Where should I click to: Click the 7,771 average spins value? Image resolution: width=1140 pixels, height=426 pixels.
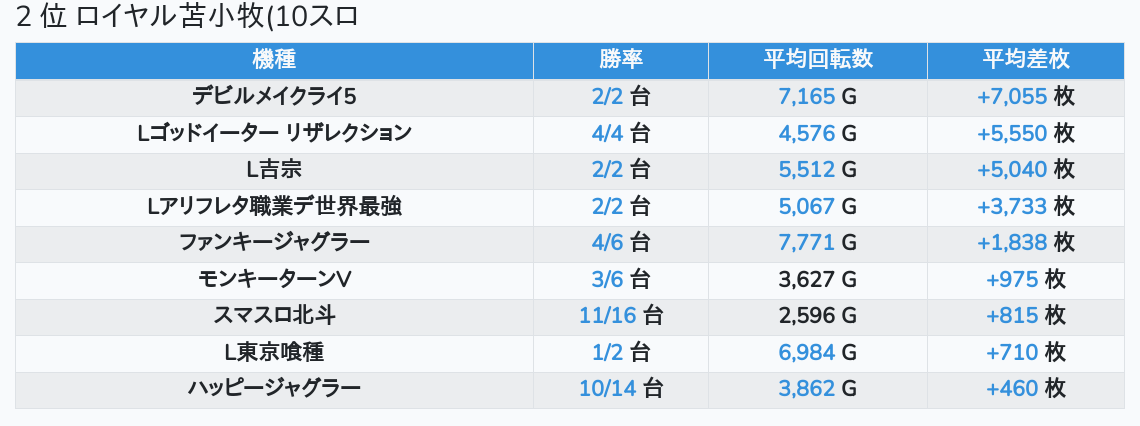pos(806,243)
